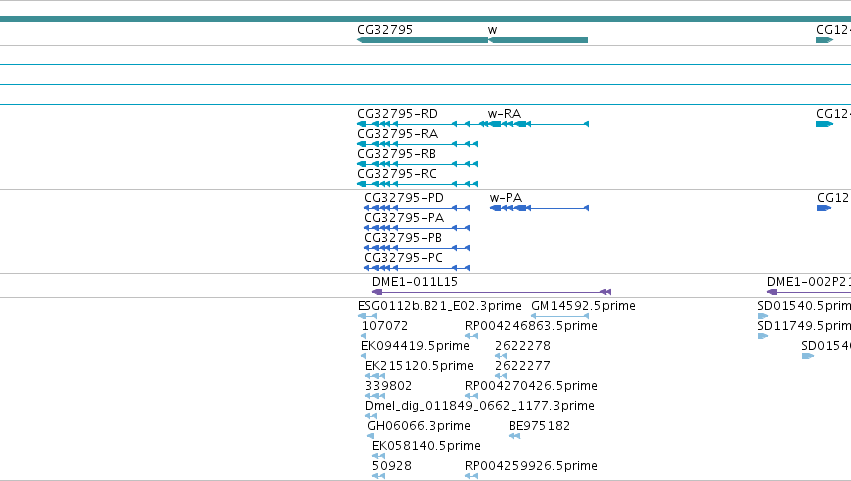Screen dimensions: 851x481
Task: Select the CG32795-PA protein label
Action: tap(404, 218)
